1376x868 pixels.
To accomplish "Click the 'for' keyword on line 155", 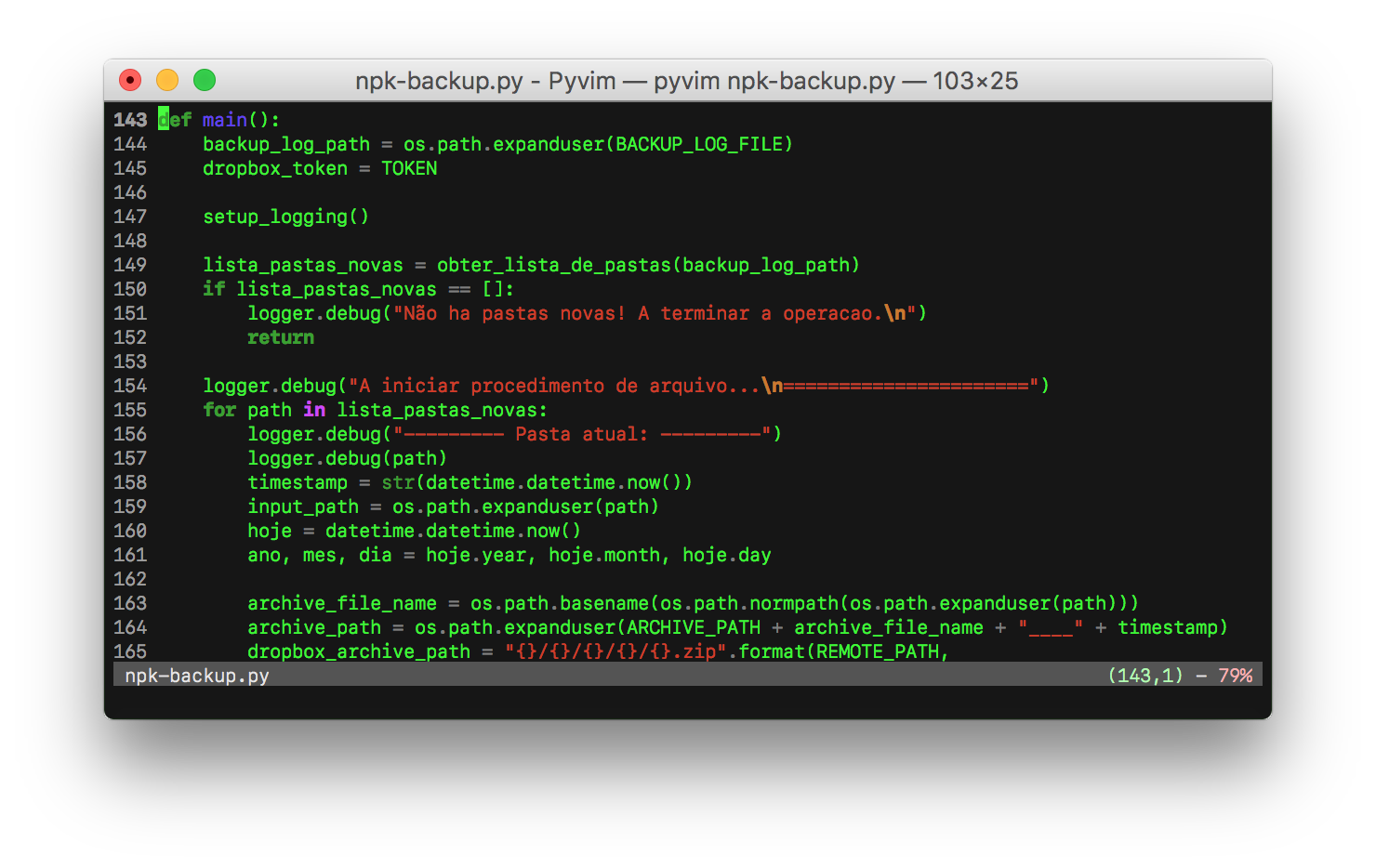I will click(x=219, y=410).
